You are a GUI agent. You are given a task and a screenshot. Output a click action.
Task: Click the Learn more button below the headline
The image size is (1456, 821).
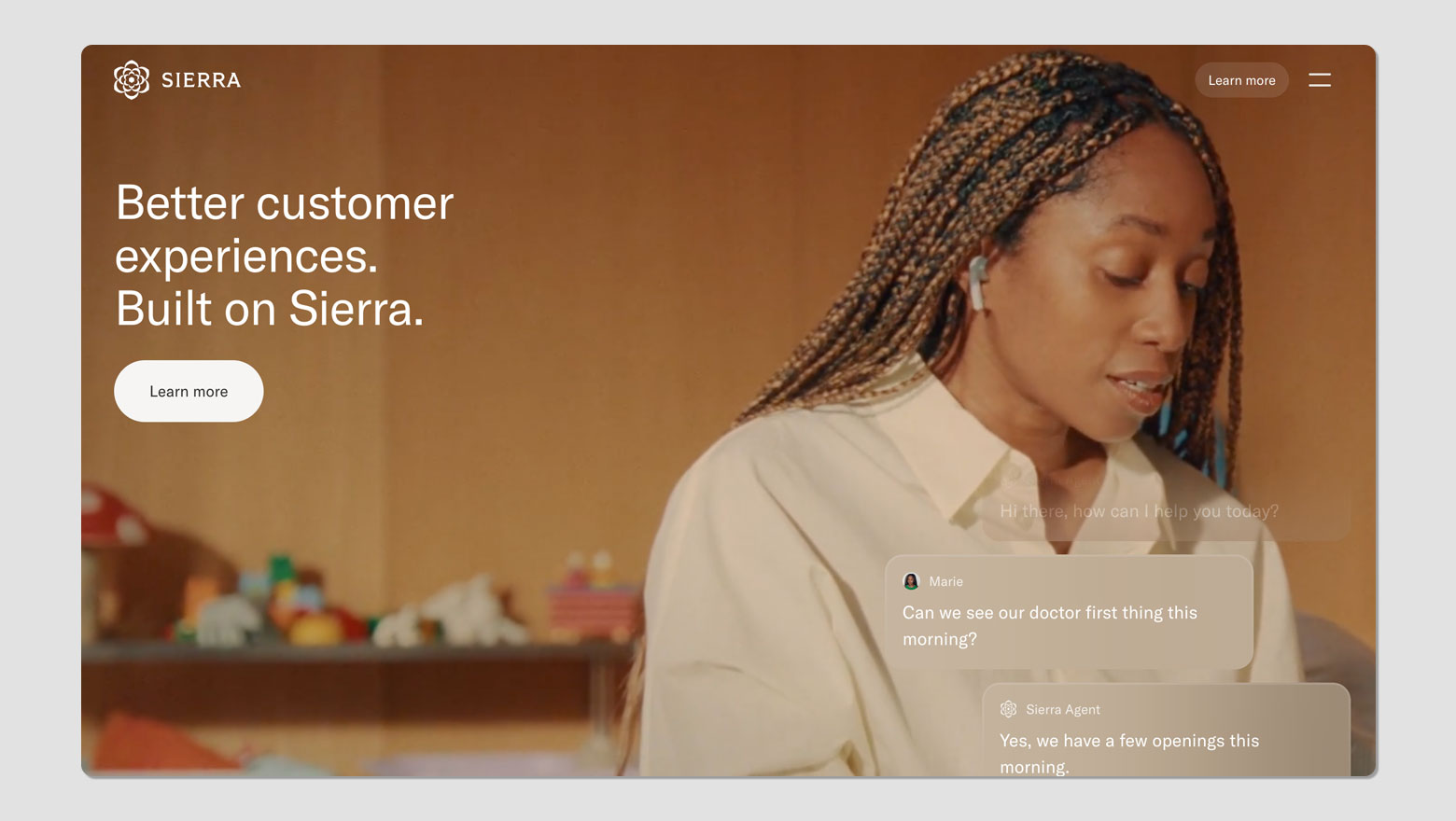tap(189, 391)
